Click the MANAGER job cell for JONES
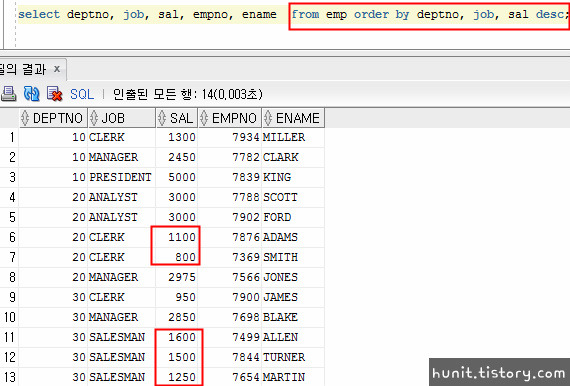 click(x=121, y=277)
